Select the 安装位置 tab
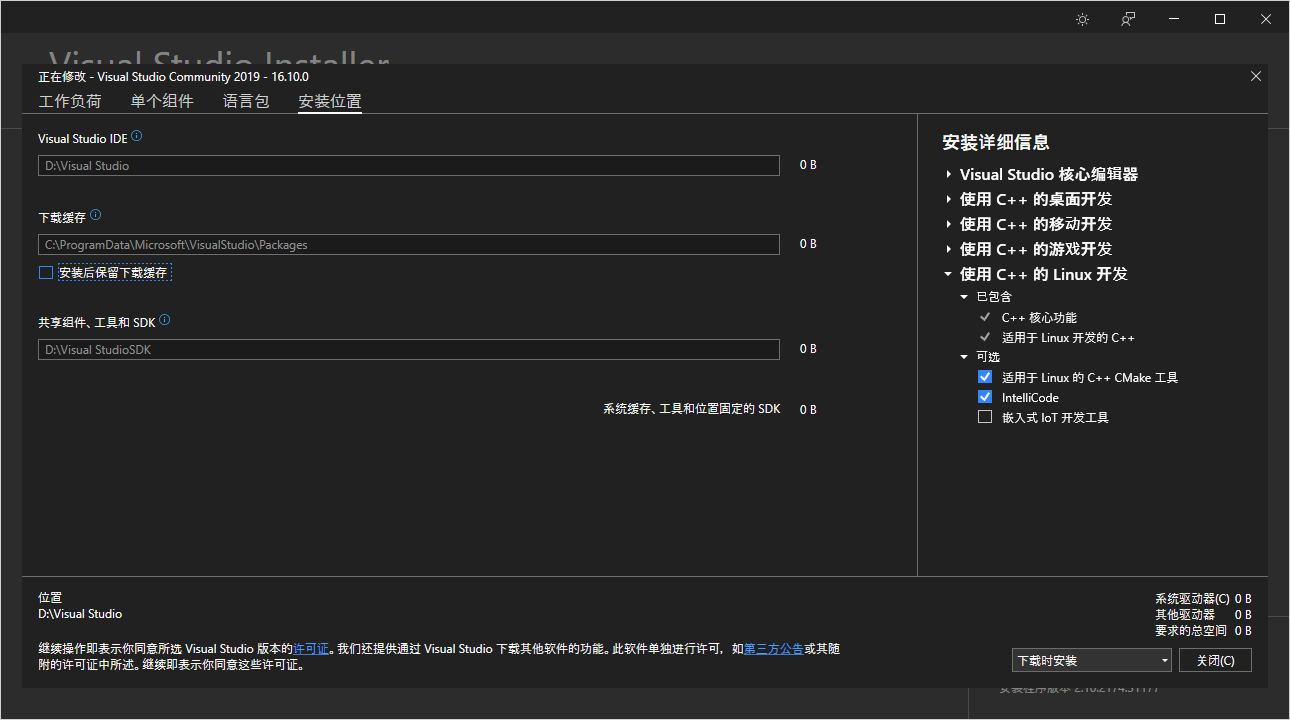The width and height of the screenshot is (1290, 720). coord(330,101)
